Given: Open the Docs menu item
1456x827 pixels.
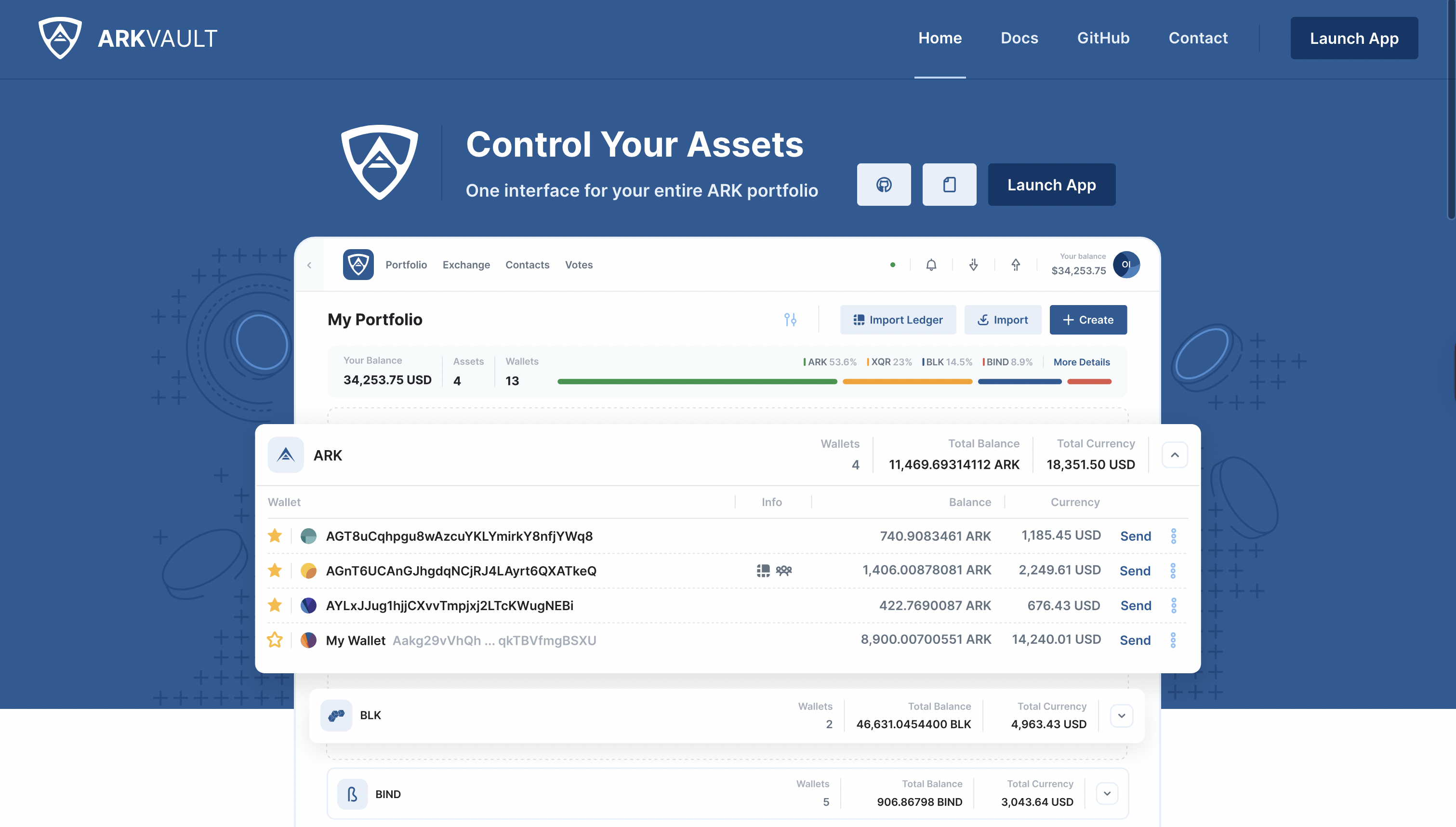Looking at the screenshot, I should (x=1019, y=38).
